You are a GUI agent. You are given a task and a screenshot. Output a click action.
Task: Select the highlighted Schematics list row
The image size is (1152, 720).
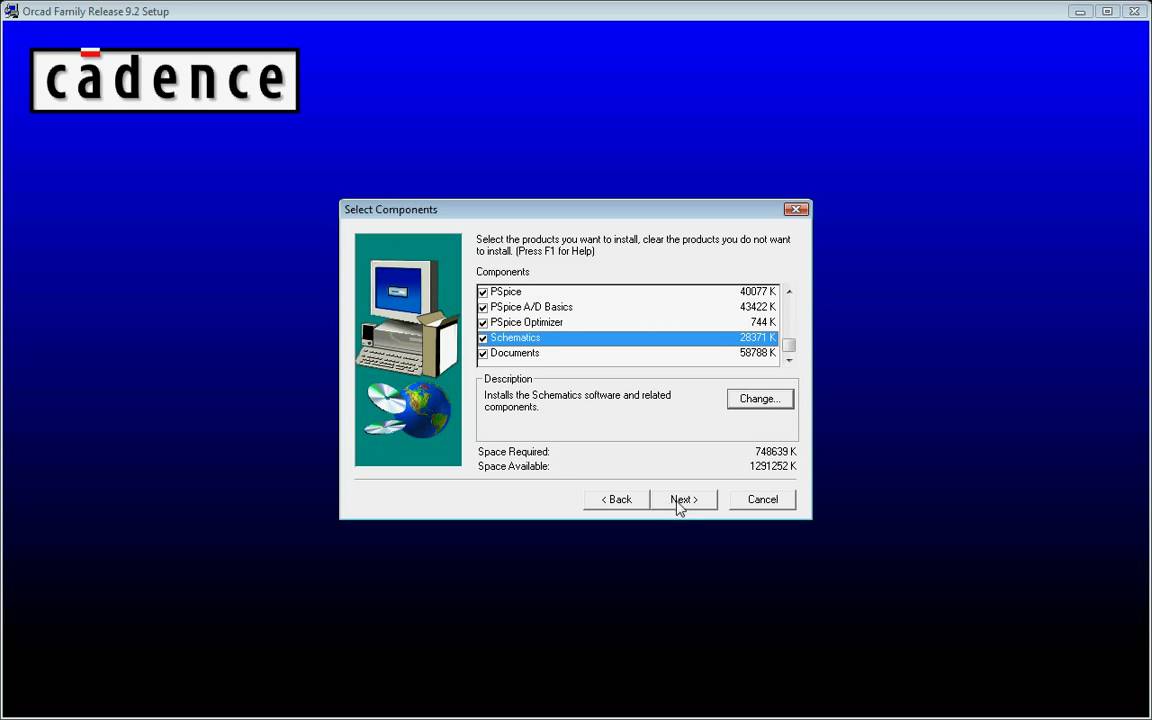coord(628,338)
